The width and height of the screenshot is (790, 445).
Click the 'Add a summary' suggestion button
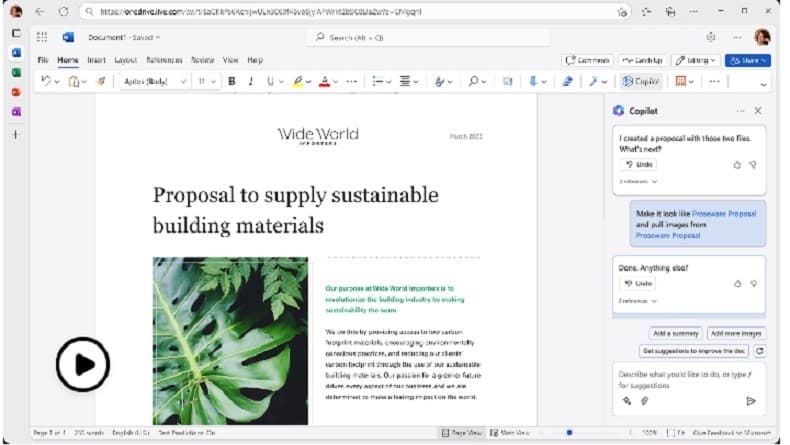click(x=674, y=333)
